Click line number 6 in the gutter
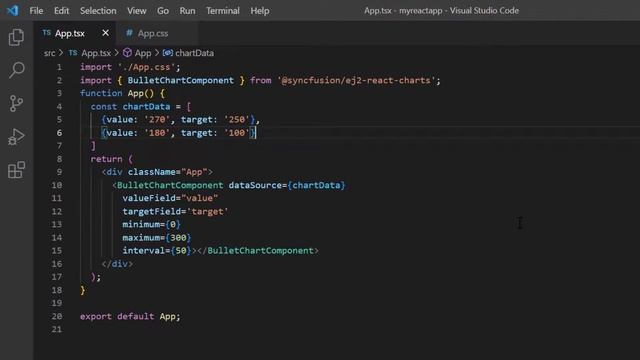Viewport: 640px width, 360px height. 60,133
